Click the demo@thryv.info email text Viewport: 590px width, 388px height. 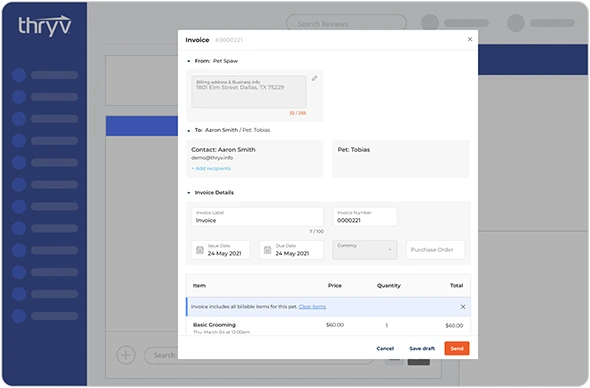(212, 158)
